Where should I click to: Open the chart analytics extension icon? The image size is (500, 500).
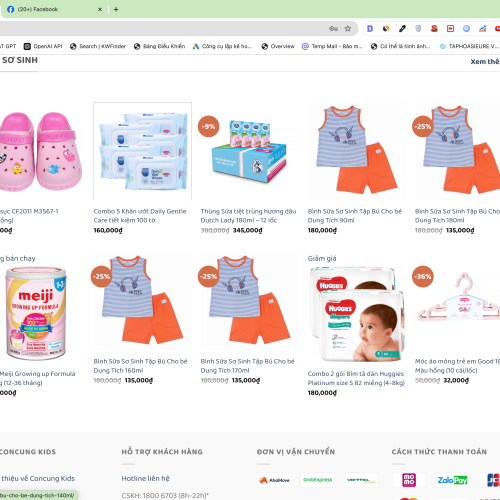click(482, 29)
